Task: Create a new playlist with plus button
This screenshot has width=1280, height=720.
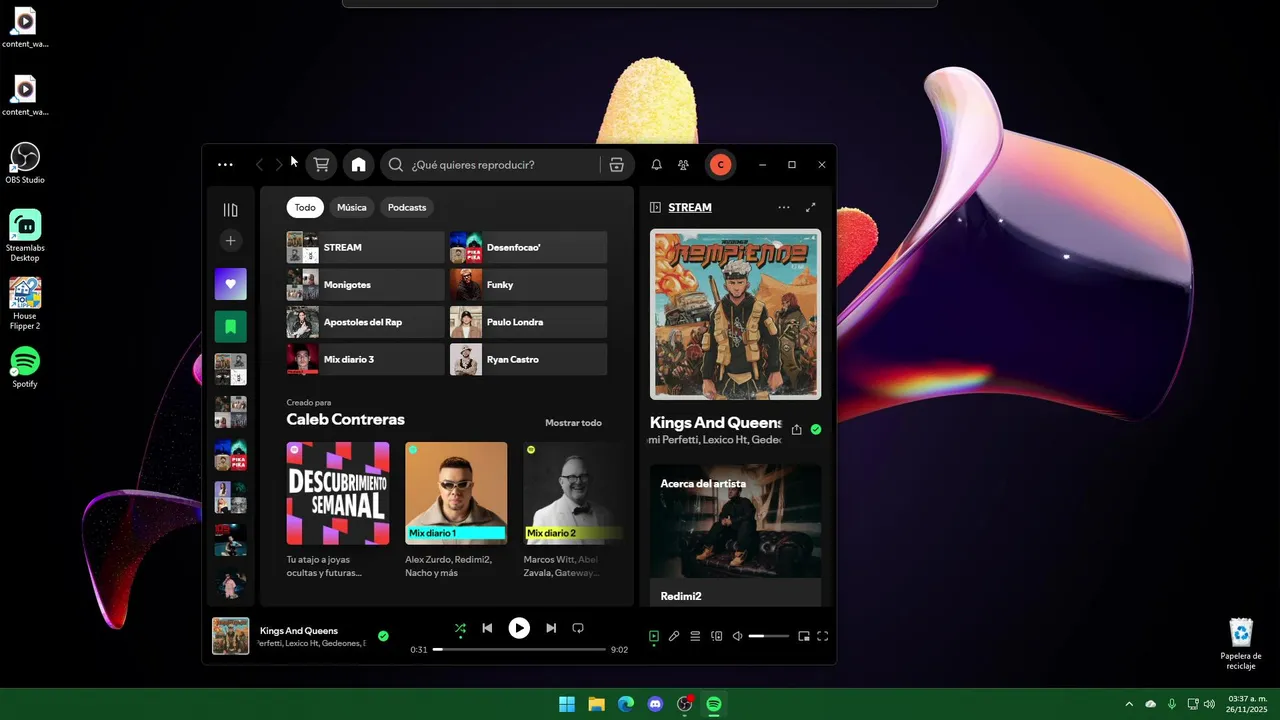Action: pos(230,241)
